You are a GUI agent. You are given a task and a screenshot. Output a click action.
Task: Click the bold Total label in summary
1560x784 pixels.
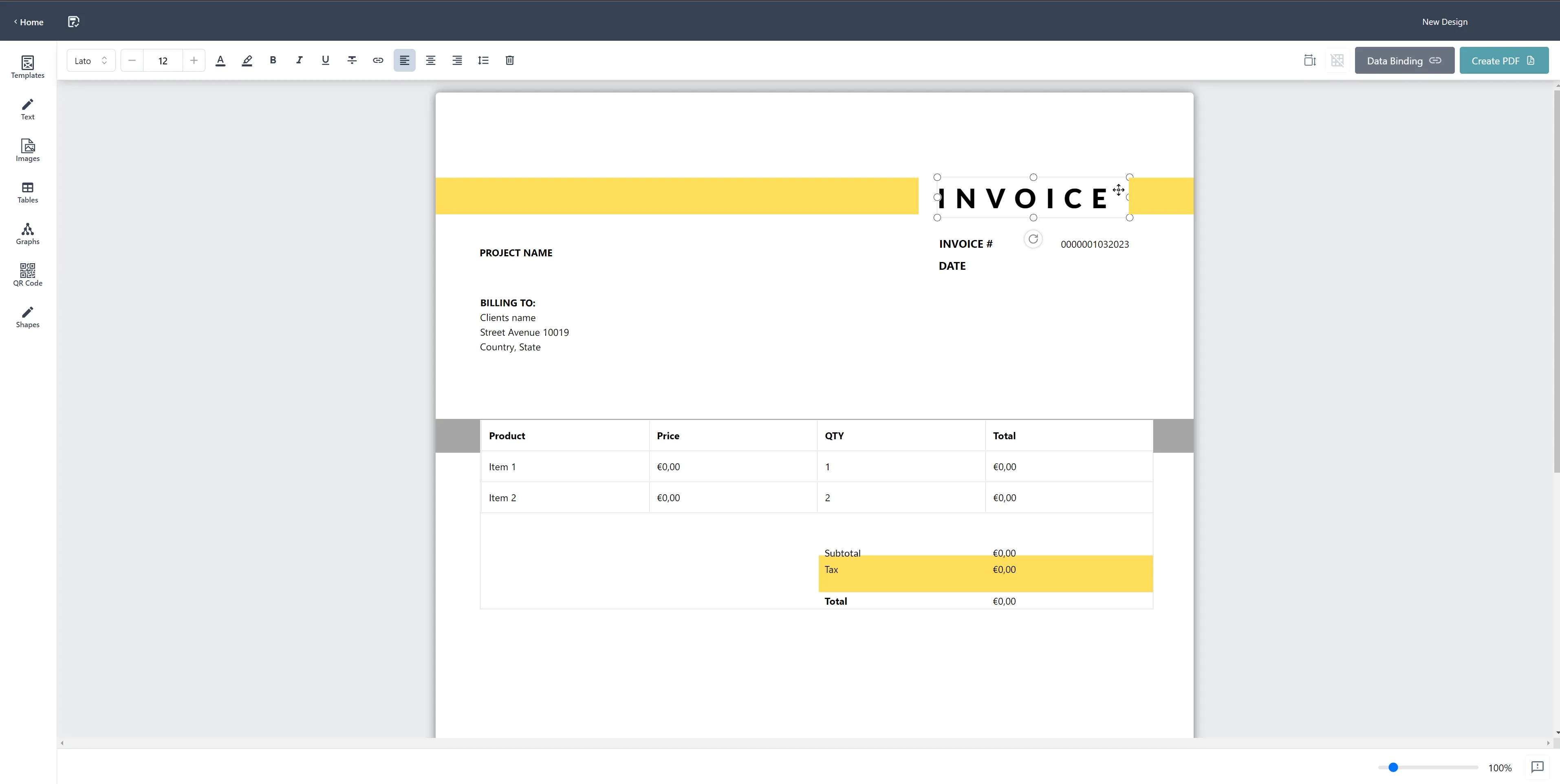pos(836,601)
